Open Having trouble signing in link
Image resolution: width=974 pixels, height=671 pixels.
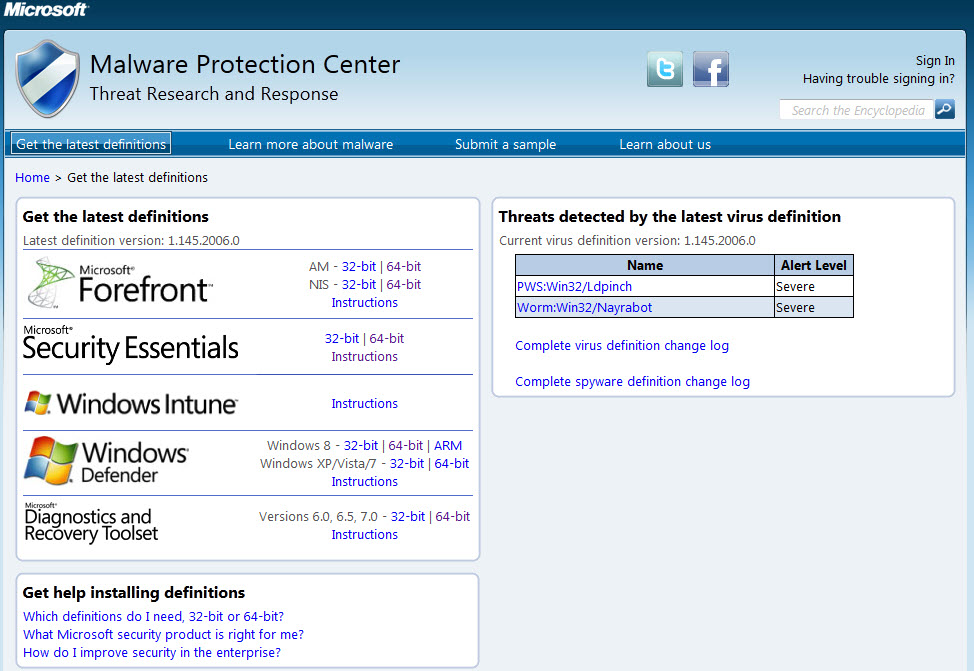point(878,78)
